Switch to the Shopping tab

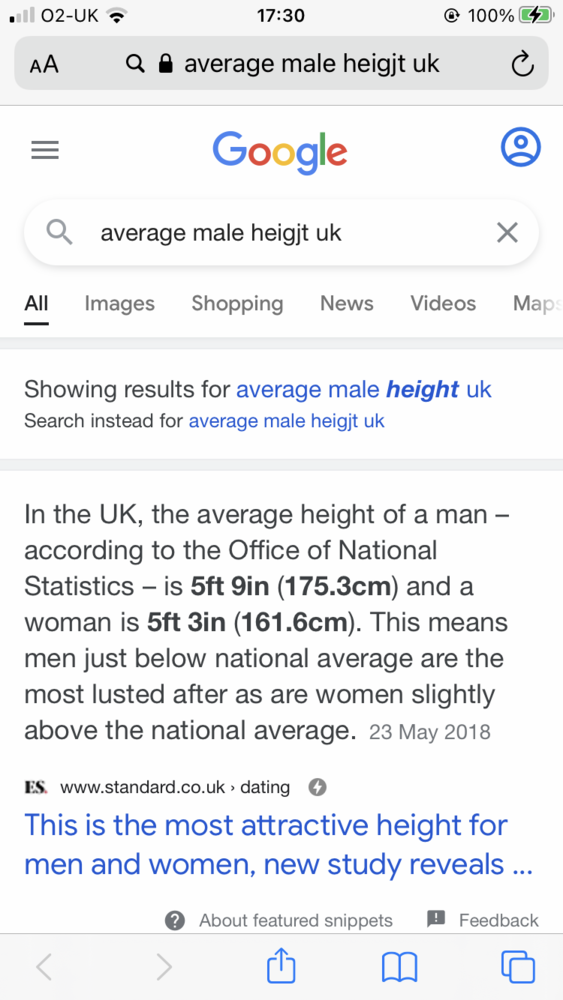tap(237, 304)
